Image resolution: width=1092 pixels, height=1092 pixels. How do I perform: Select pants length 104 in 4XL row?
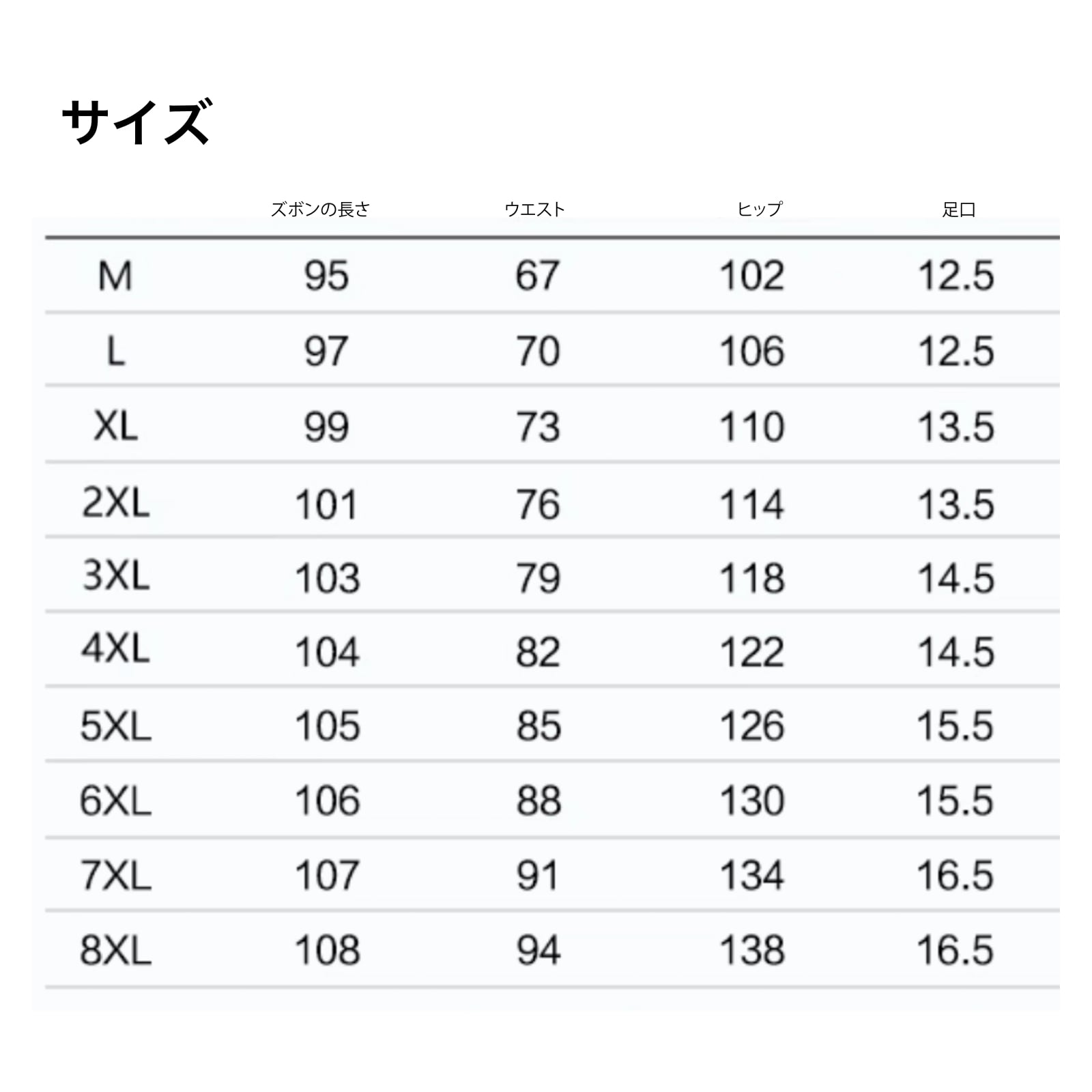click(327, 652)
